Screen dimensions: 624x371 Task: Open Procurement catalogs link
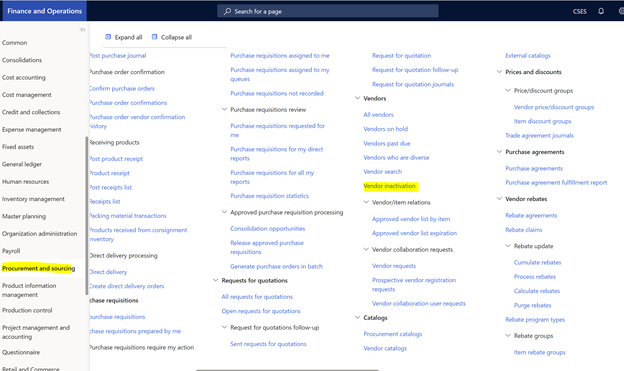[x=393, y=334]
